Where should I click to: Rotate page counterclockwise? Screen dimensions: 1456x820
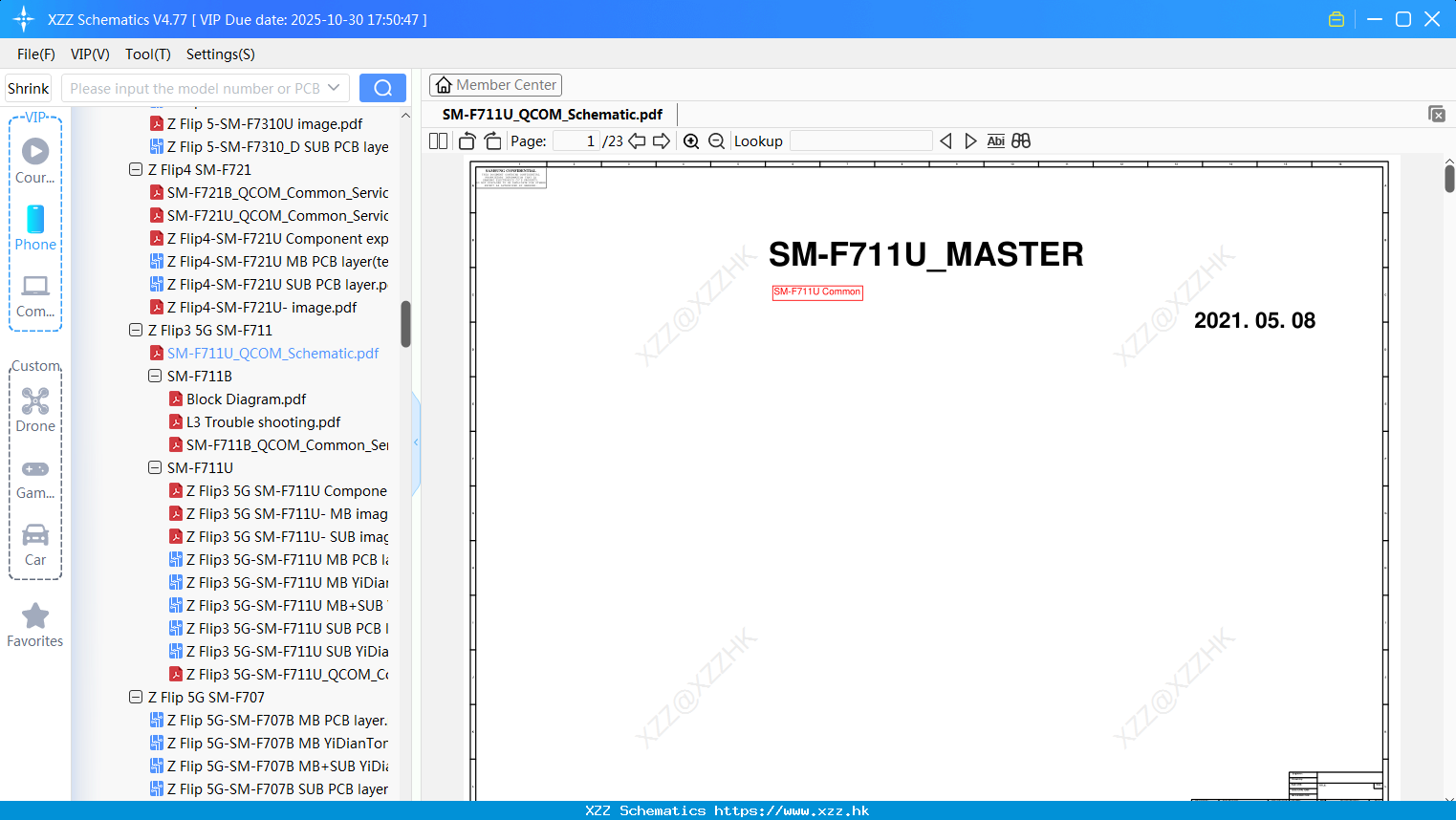coord(467,141)
